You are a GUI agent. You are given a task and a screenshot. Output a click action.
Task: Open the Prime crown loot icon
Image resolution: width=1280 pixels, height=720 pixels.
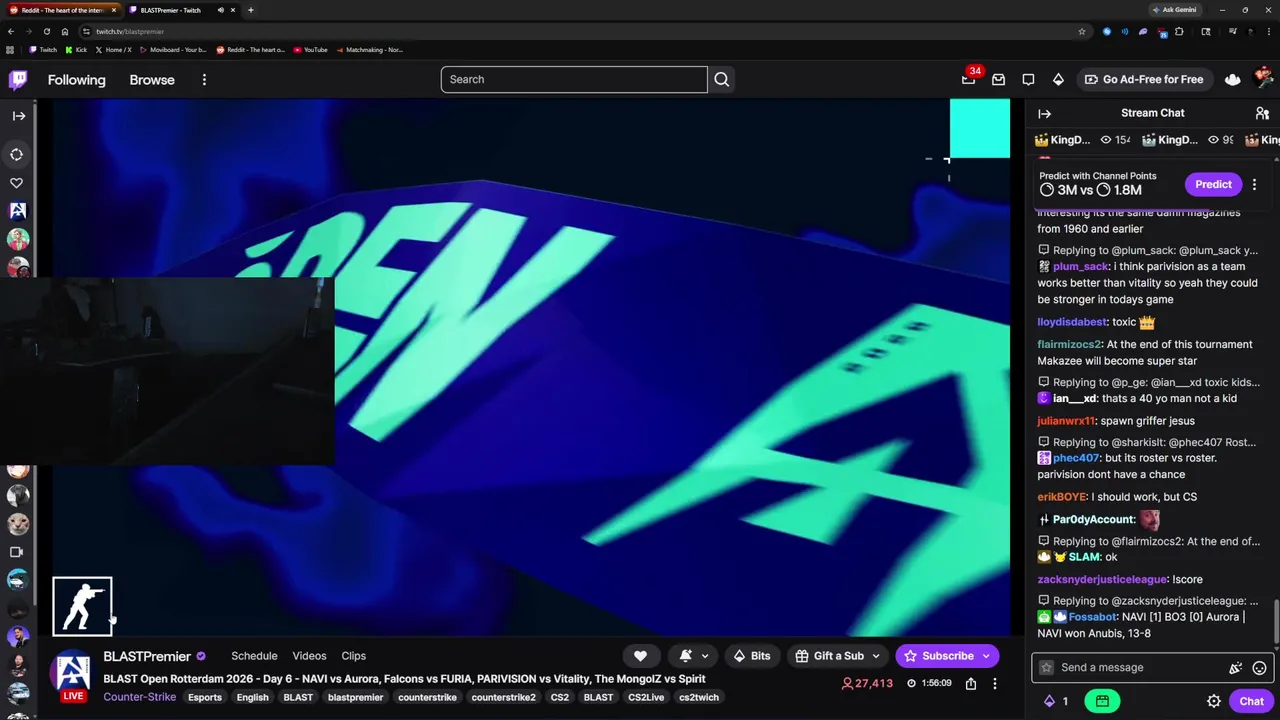click(x=1232, y=79)
